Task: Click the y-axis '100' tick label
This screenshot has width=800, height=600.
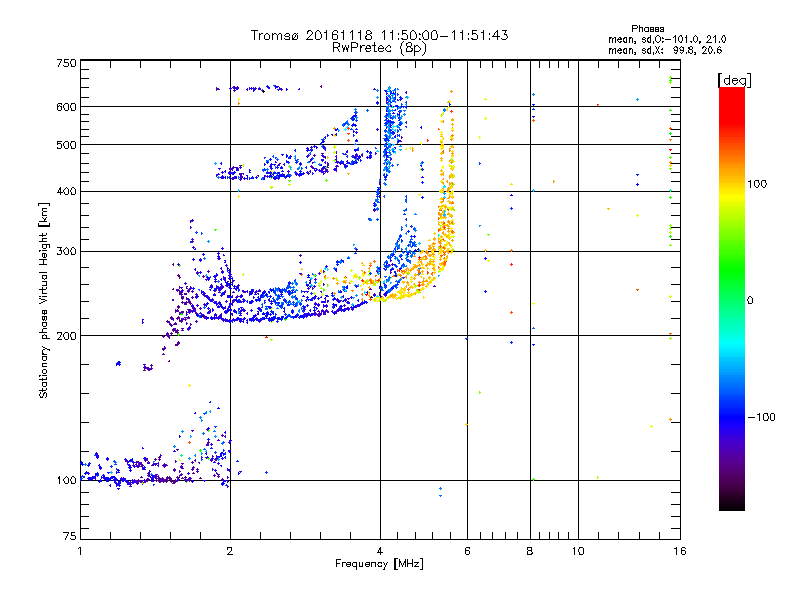Action: pyautogui.click(x=66, y=481)
